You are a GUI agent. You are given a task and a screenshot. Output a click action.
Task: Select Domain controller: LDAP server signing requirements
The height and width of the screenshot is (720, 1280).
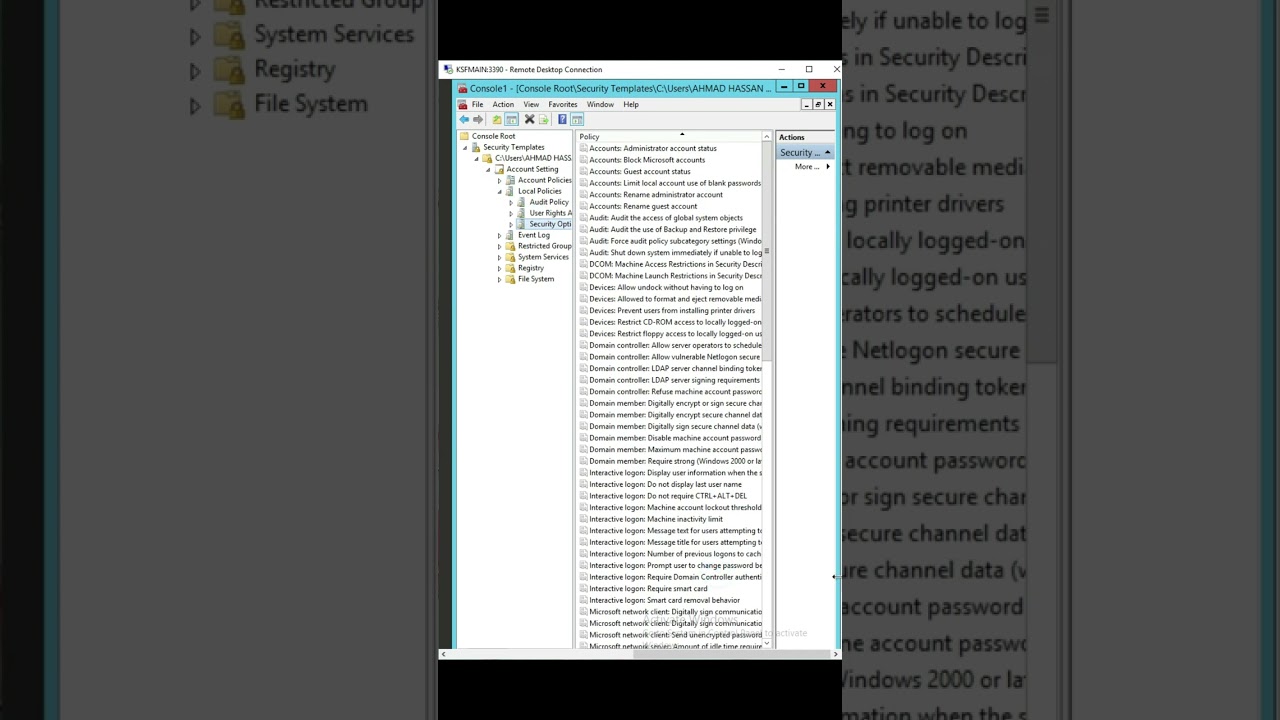click(674, 380)
